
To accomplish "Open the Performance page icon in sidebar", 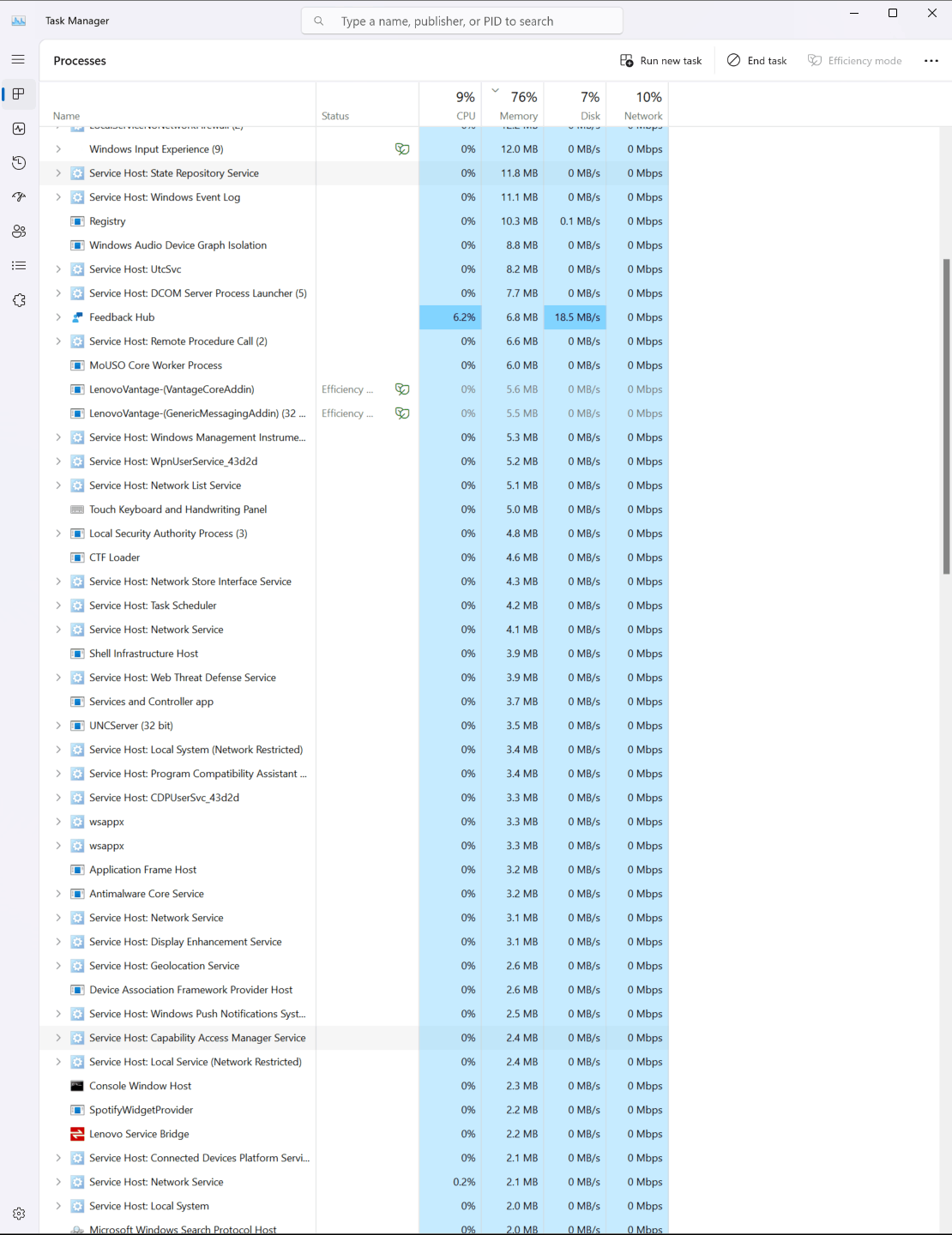I will click(19, 129).
